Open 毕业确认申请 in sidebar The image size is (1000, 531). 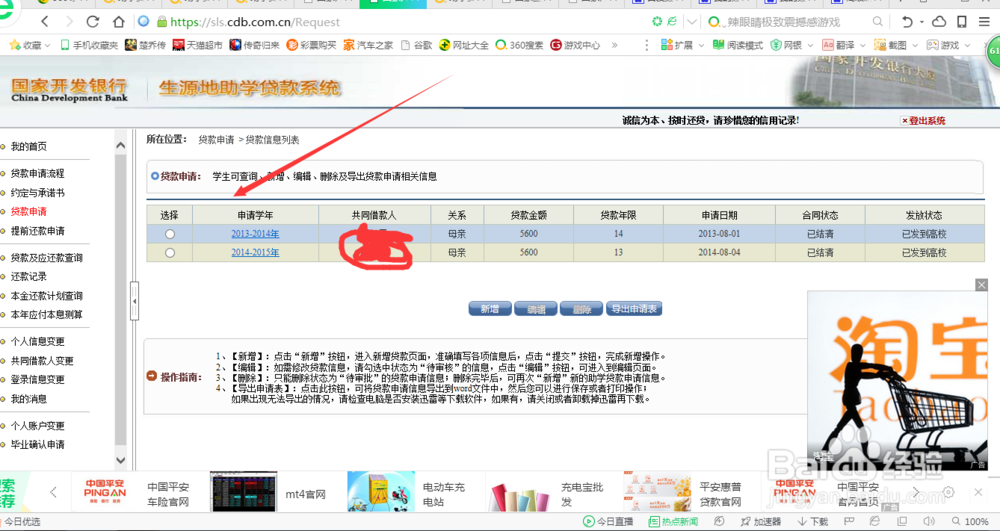(37, 444)
